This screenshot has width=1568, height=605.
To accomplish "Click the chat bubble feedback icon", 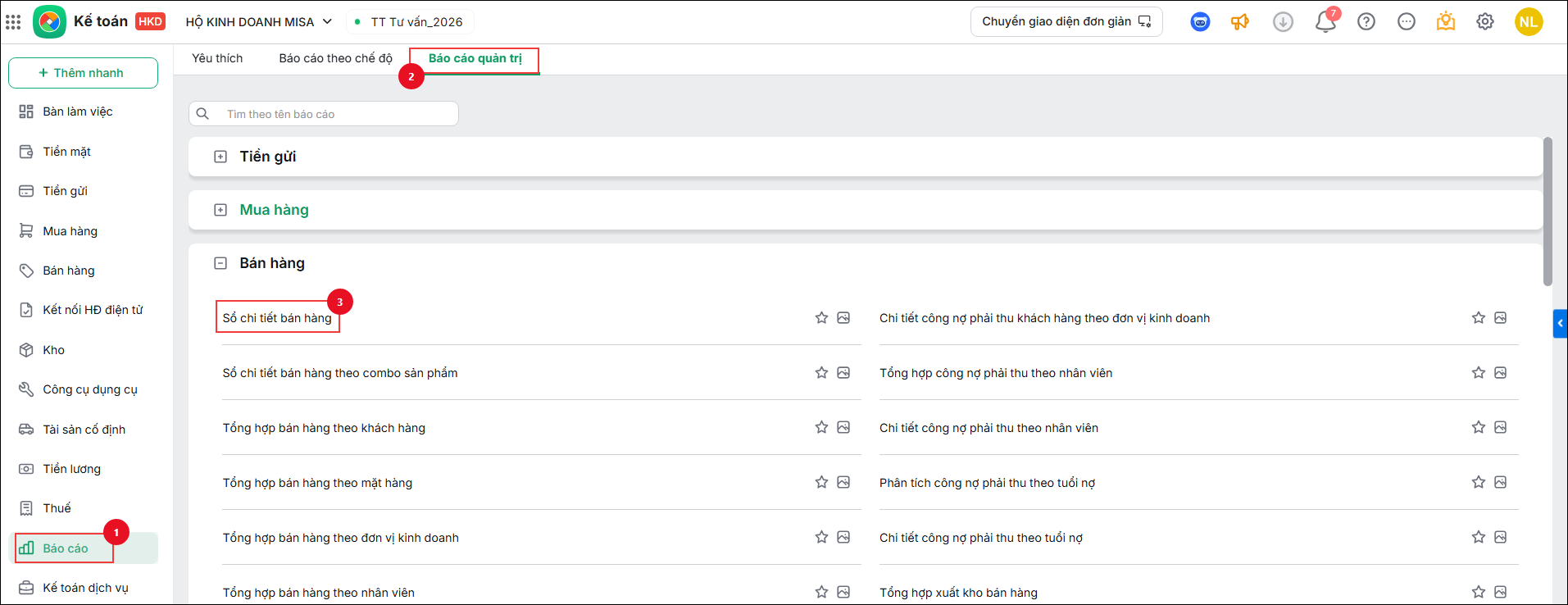I will click(x=1407, y=22).
